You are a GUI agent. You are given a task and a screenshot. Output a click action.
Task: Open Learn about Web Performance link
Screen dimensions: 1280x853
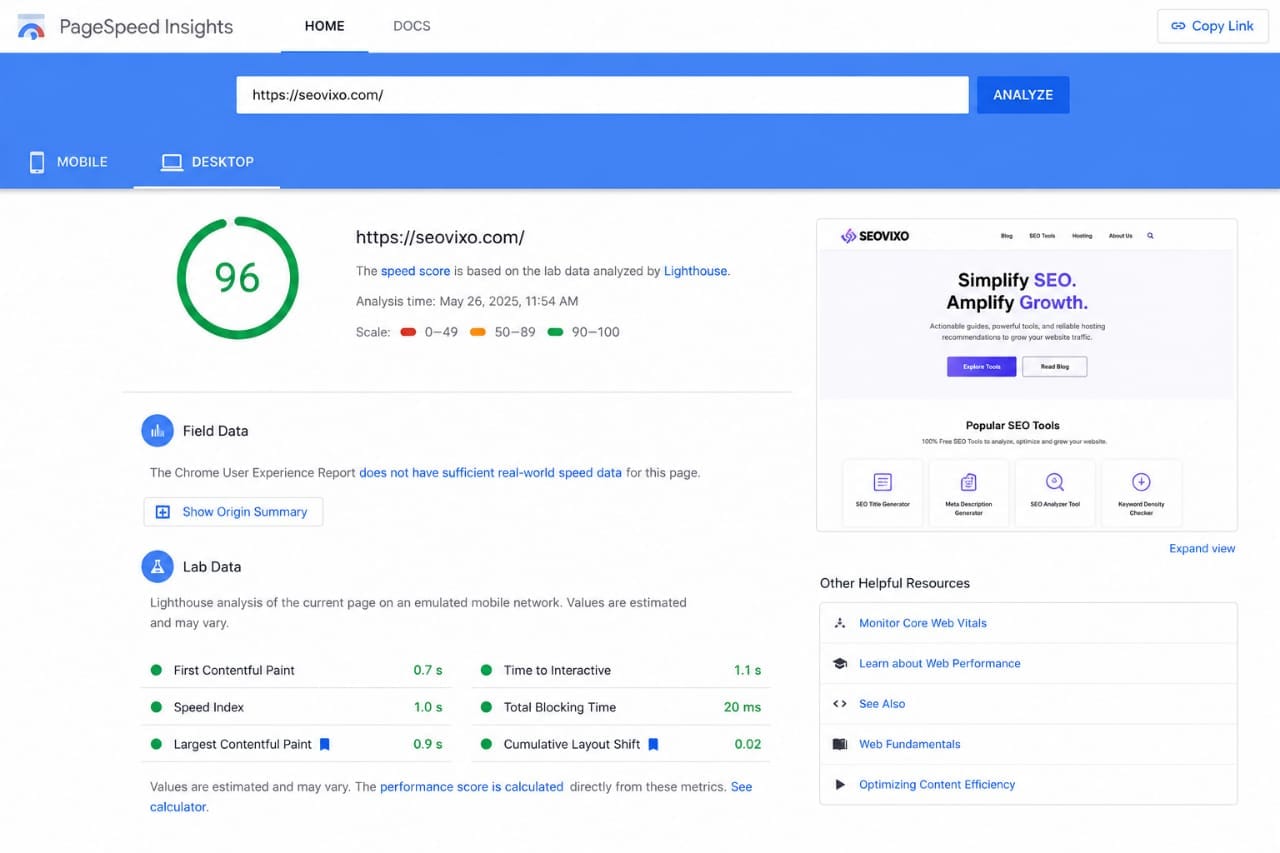pyautogui.click(x=940, y=663)
